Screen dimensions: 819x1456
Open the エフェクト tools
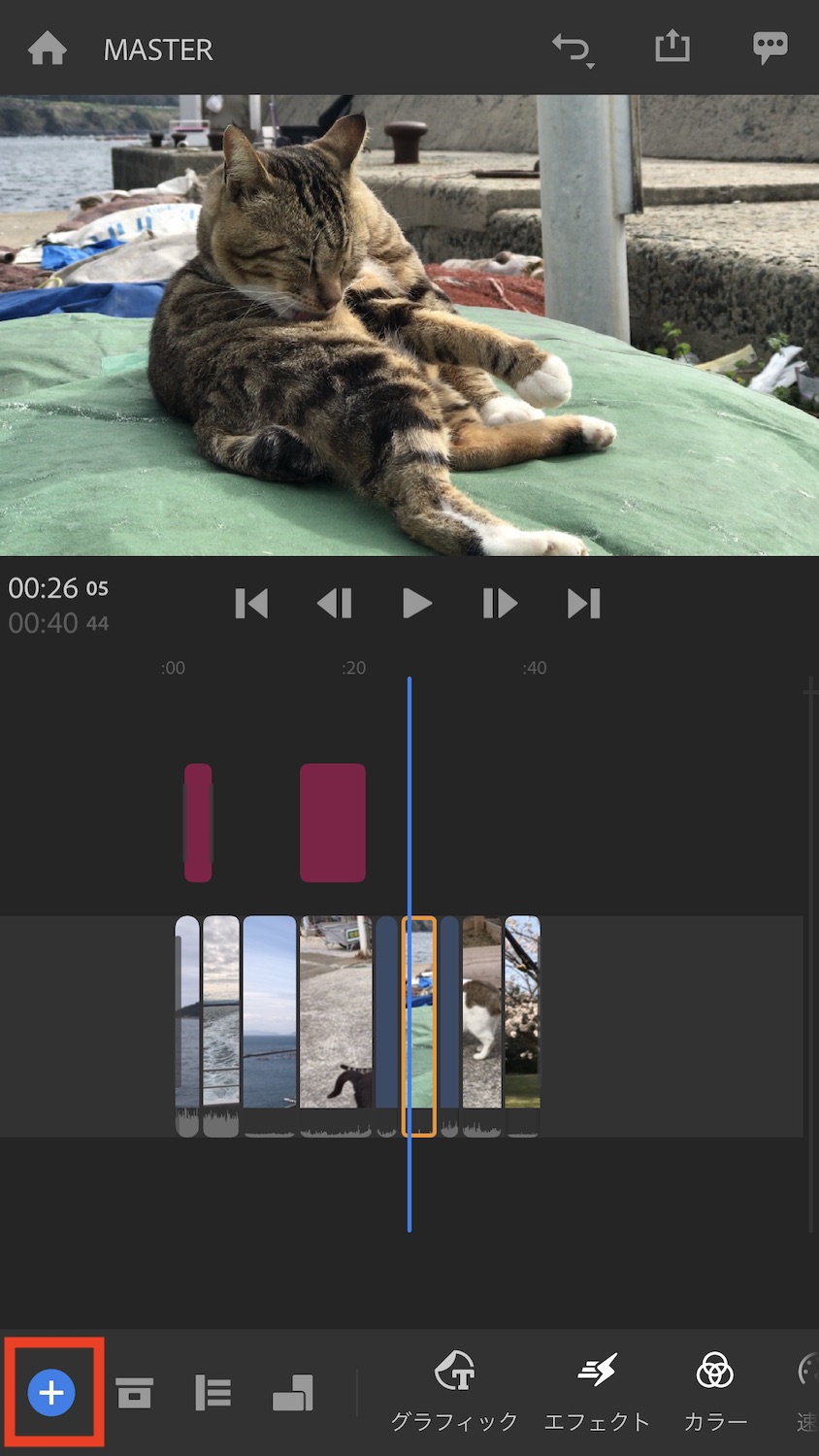tap(597, 1393)
